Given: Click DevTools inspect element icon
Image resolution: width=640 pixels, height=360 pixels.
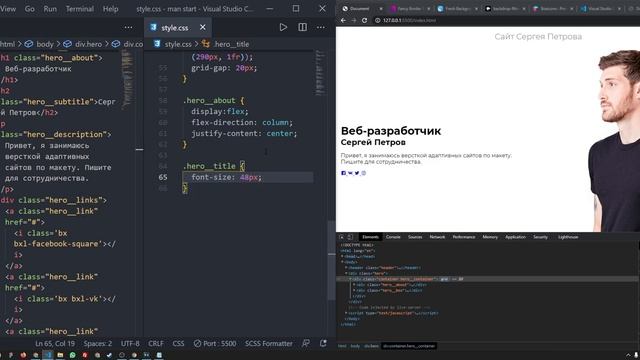Looking at the screenshot, I should pos(342,237).
